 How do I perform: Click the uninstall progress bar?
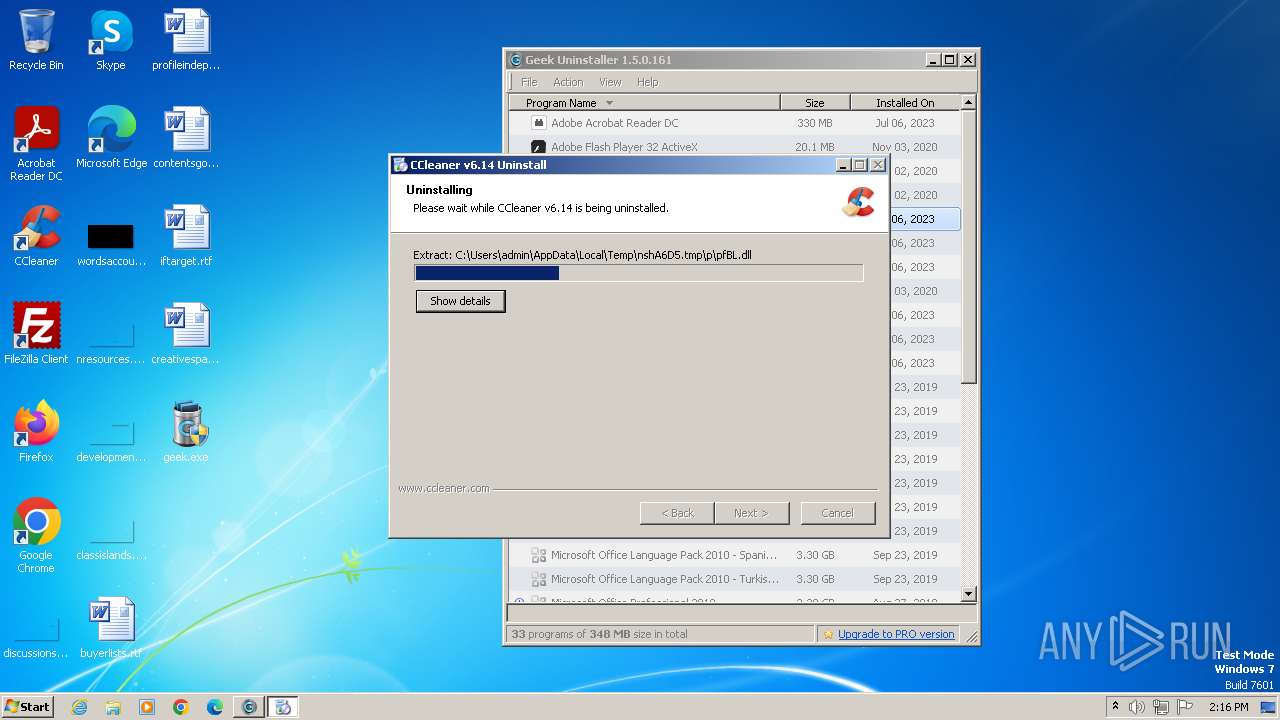click(x=638, y=273)
